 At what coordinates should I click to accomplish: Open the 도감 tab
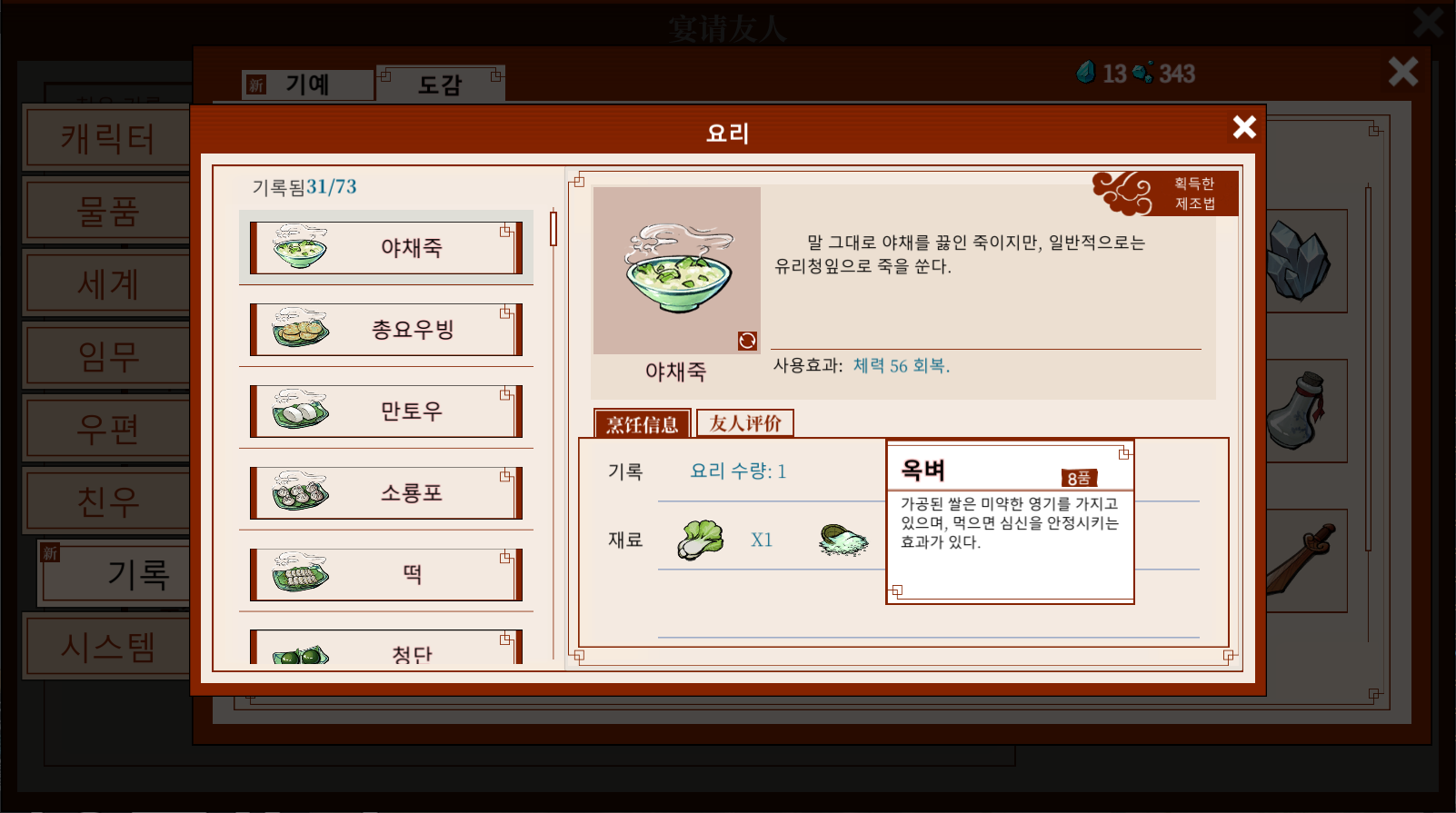coord(440,84)
